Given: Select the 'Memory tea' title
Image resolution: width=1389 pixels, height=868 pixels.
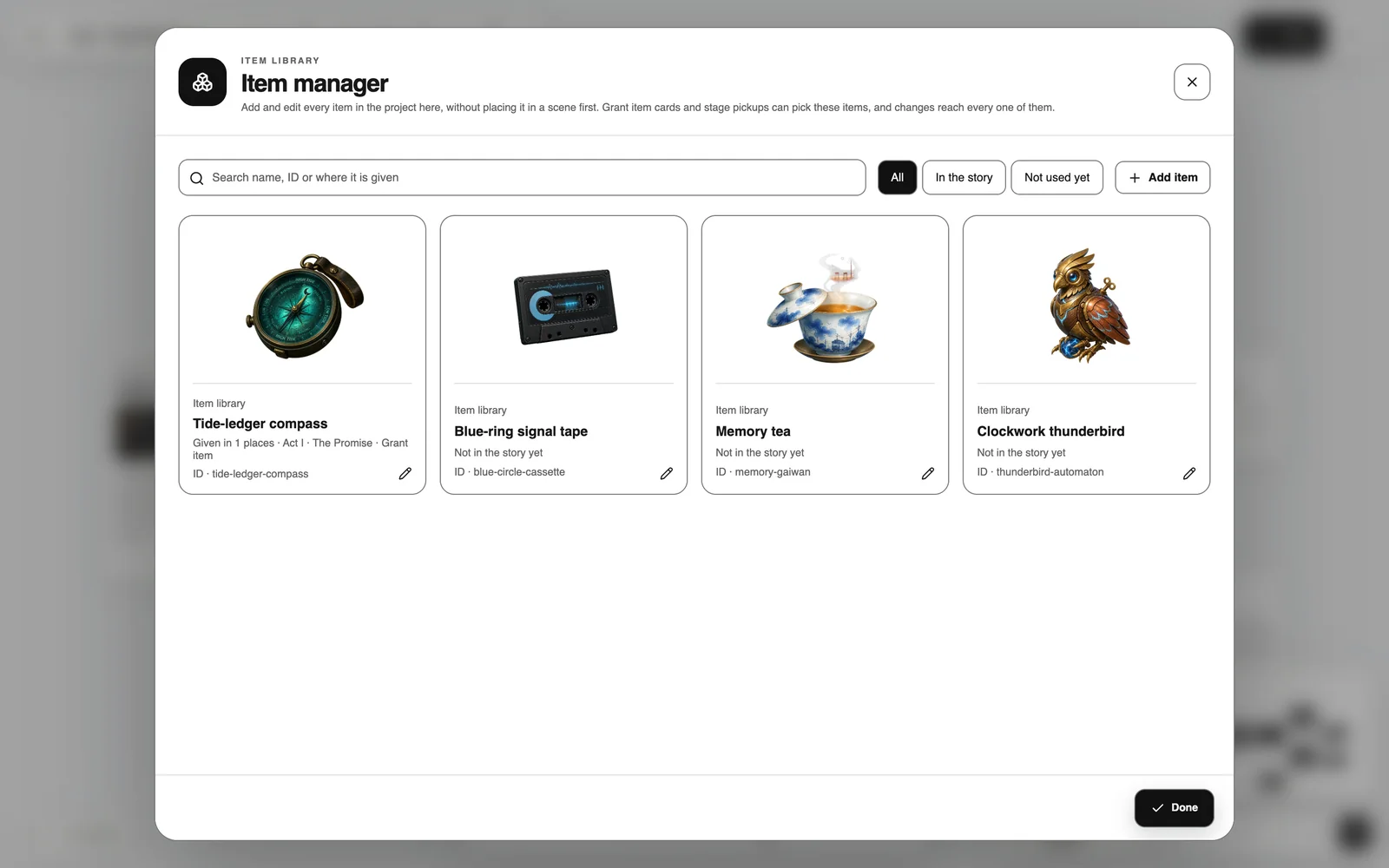Looking at the screenshot, I should pyautogui.click(x=753, y=431).
